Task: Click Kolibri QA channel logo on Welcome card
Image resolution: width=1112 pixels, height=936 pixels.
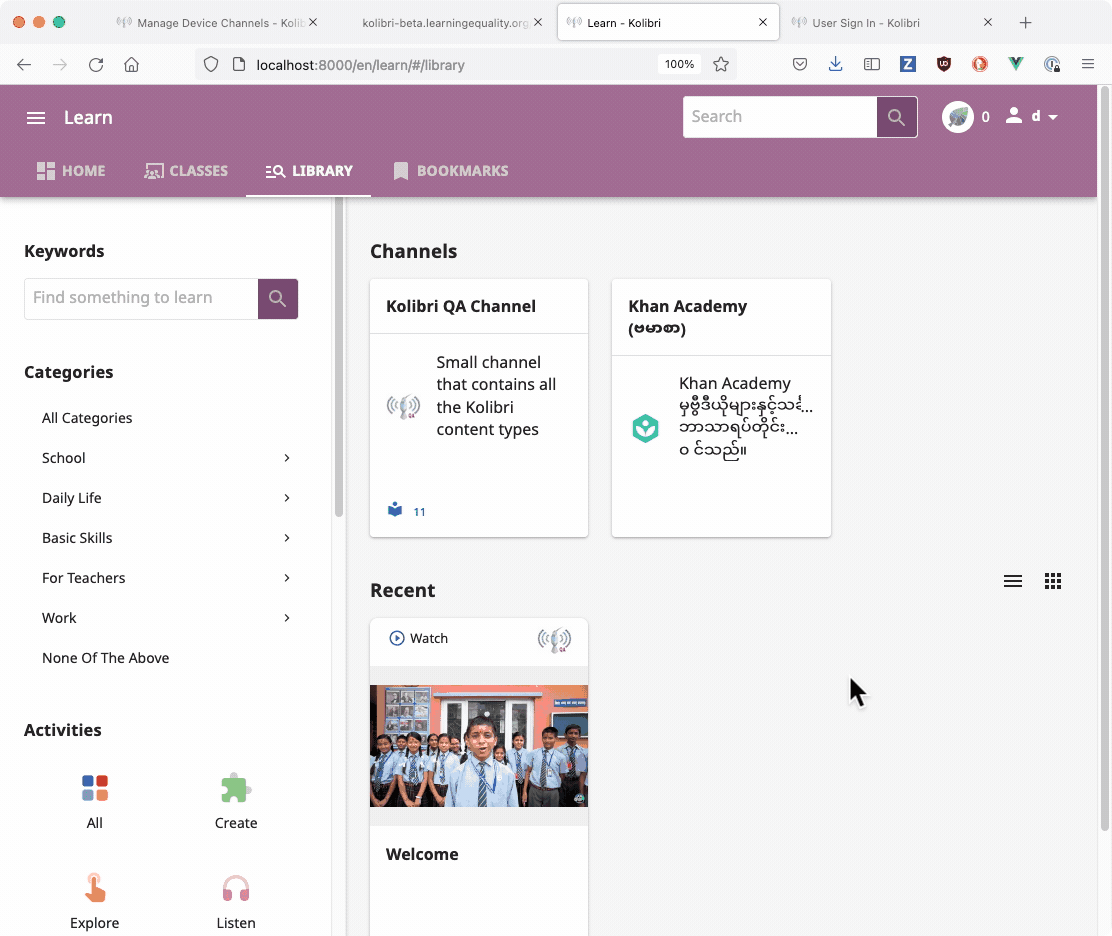Action: [x=554, y=639]
